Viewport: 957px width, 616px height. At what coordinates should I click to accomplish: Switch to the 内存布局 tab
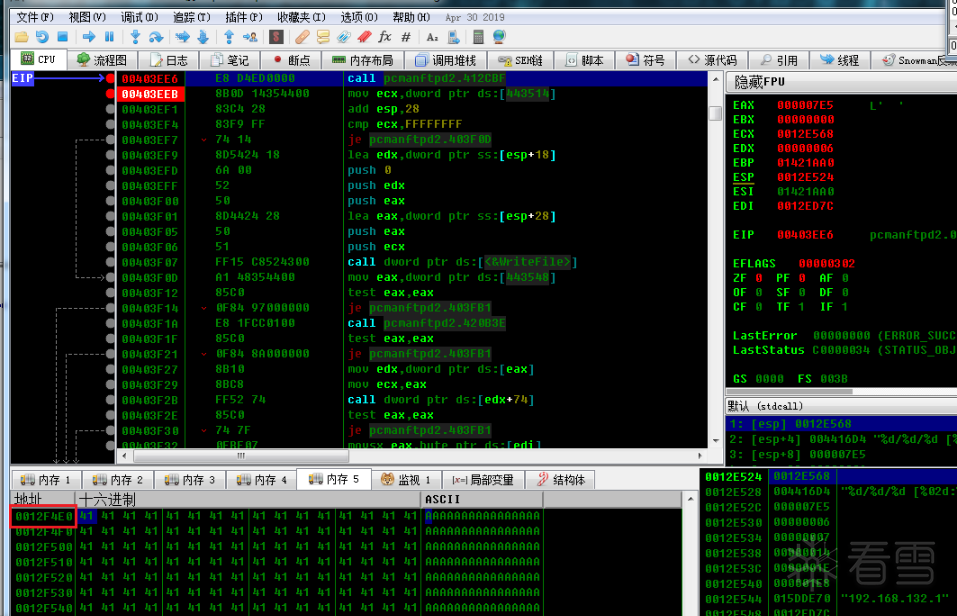tap(363, 60)
